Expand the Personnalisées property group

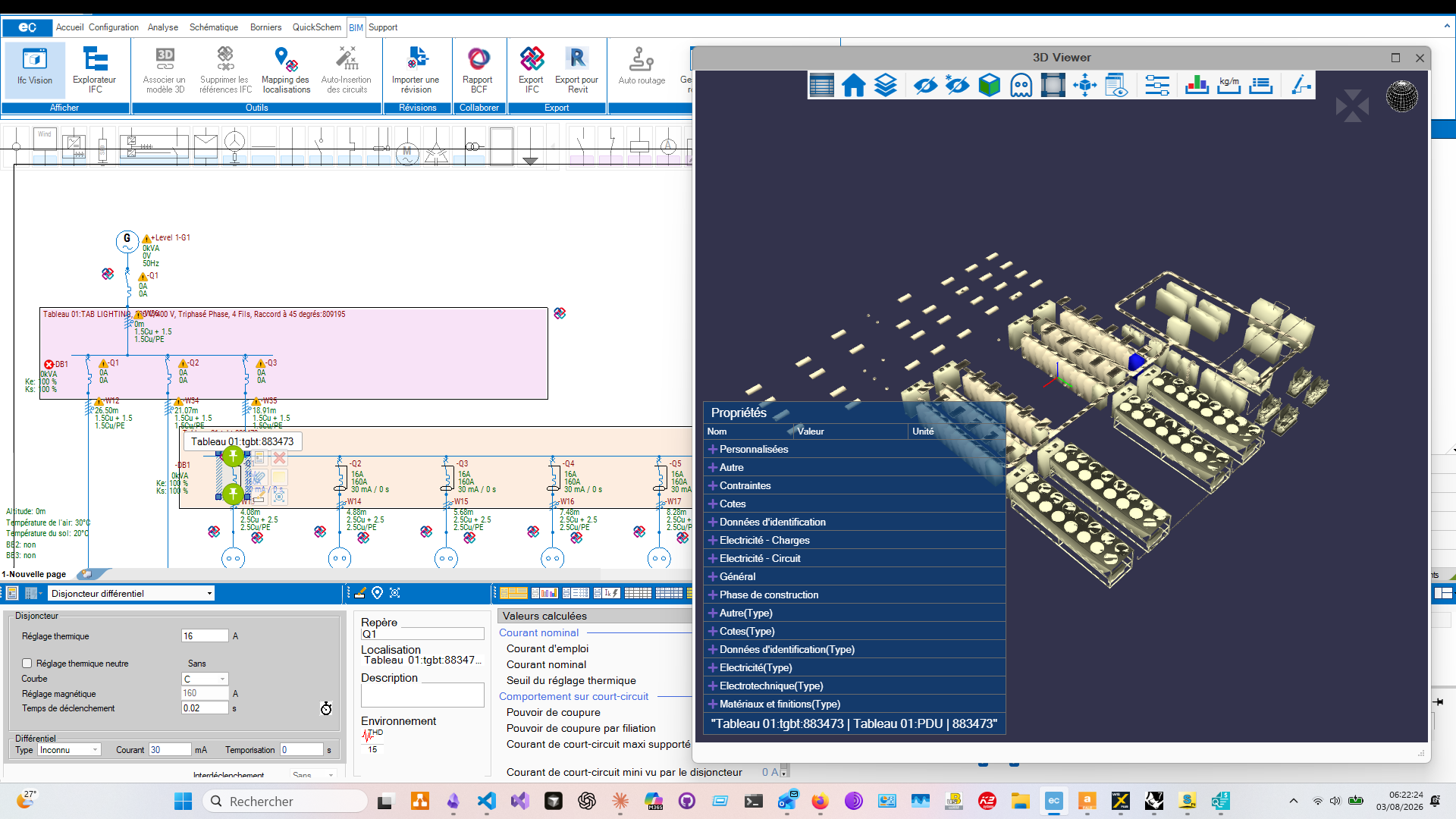tap(712, 449)
